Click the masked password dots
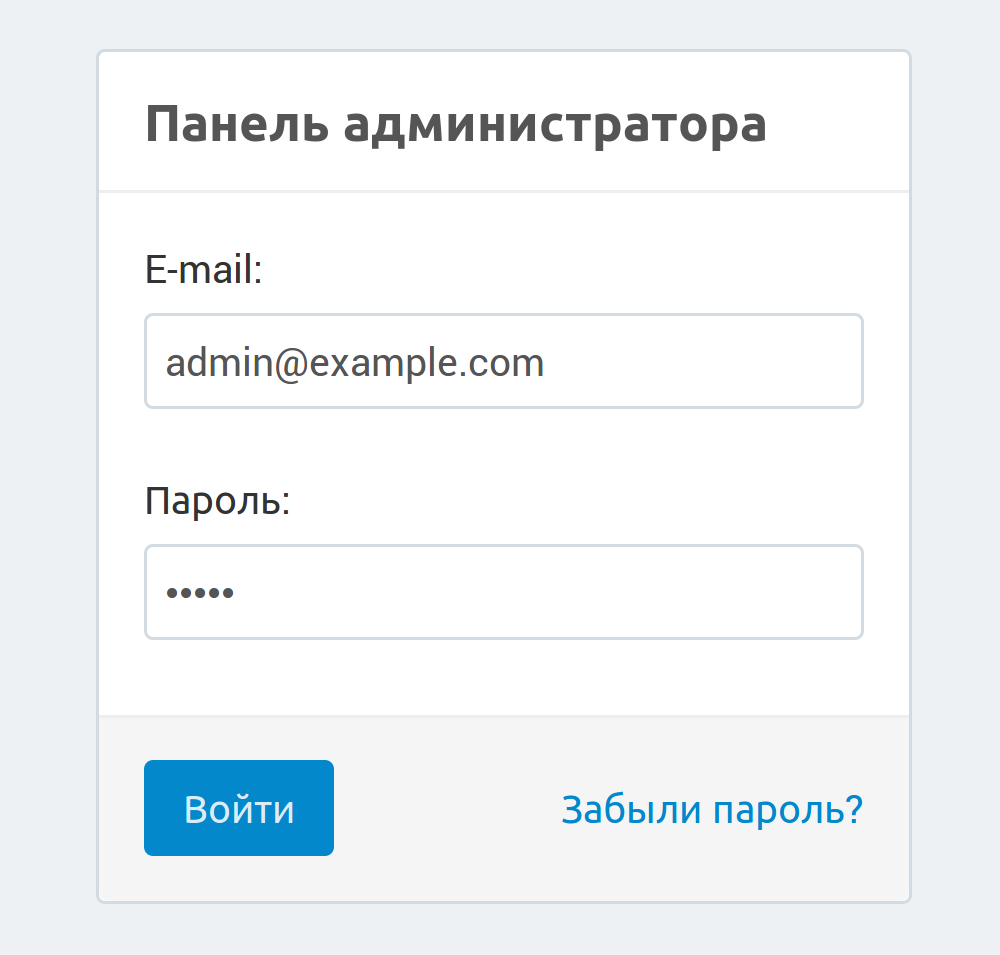The image size is (1000, 955). tap(200, 592)
